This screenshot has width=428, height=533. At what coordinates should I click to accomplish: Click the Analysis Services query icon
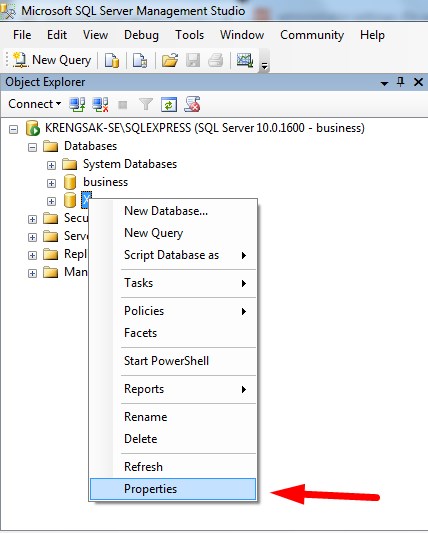click(x=140, y=61)
